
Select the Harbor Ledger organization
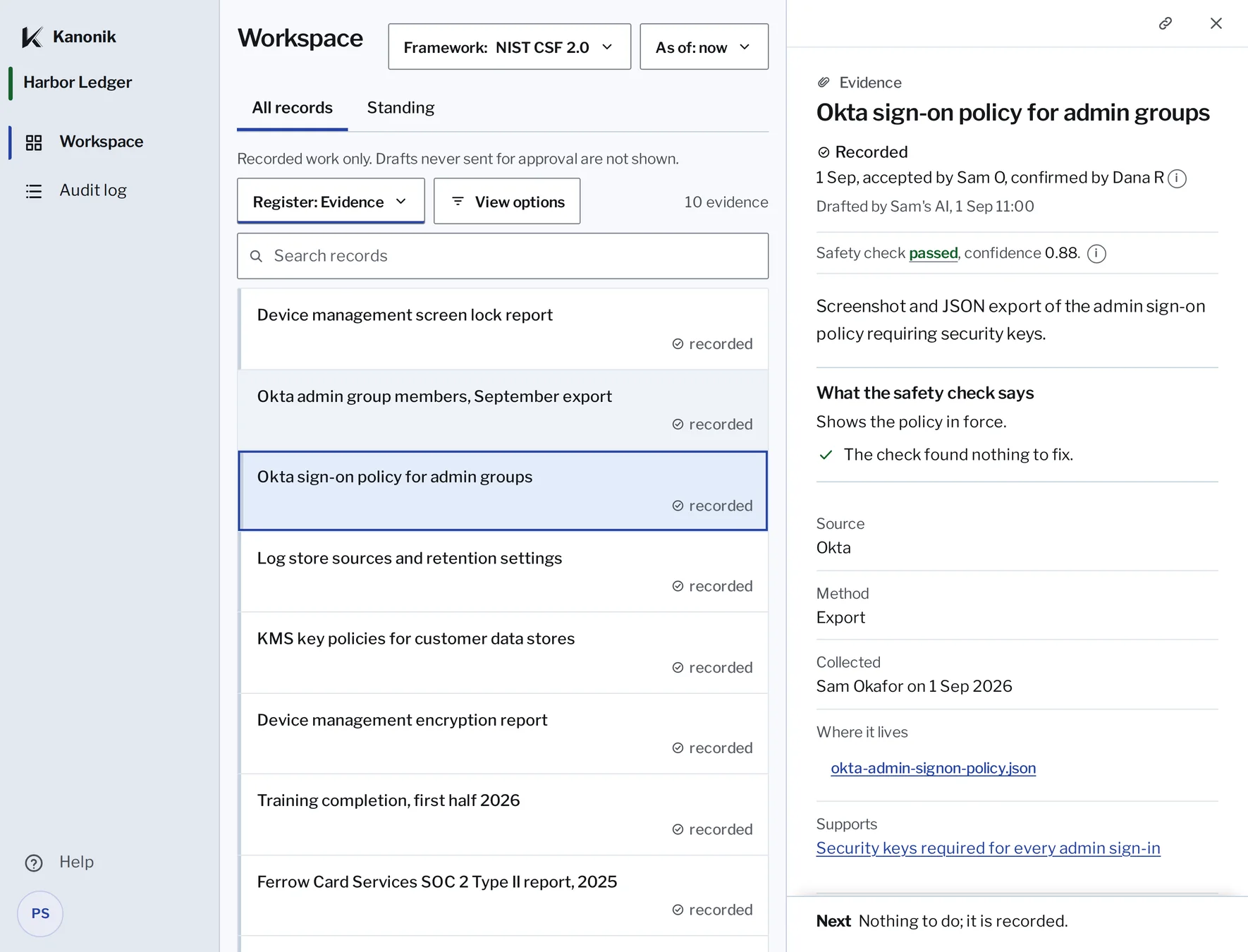[78, 83]
